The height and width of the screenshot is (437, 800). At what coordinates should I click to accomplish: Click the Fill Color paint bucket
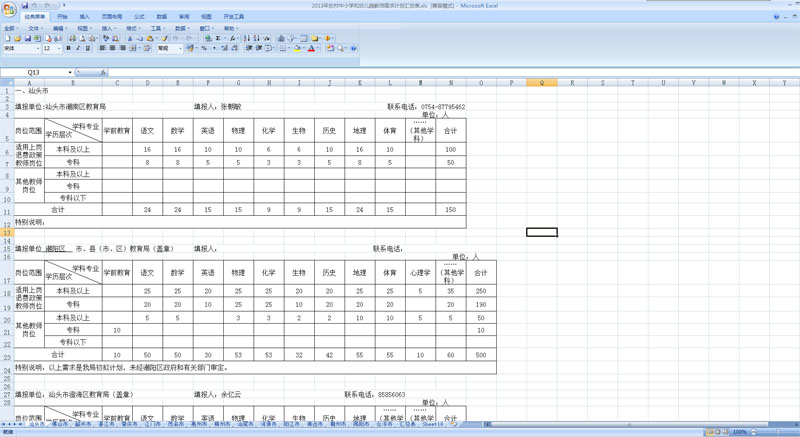pos(297,48)
